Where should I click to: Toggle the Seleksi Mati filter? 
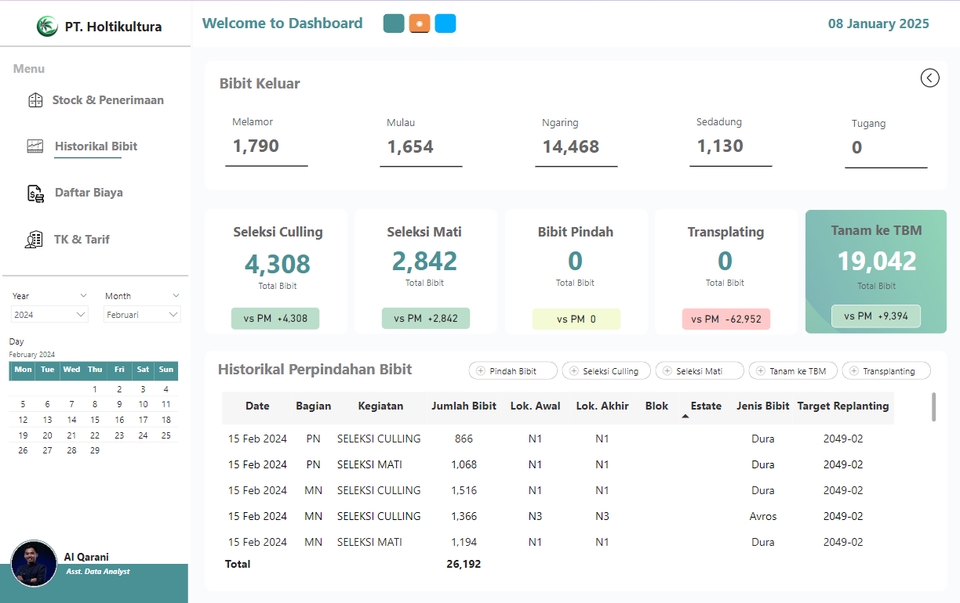coord(699,370)
